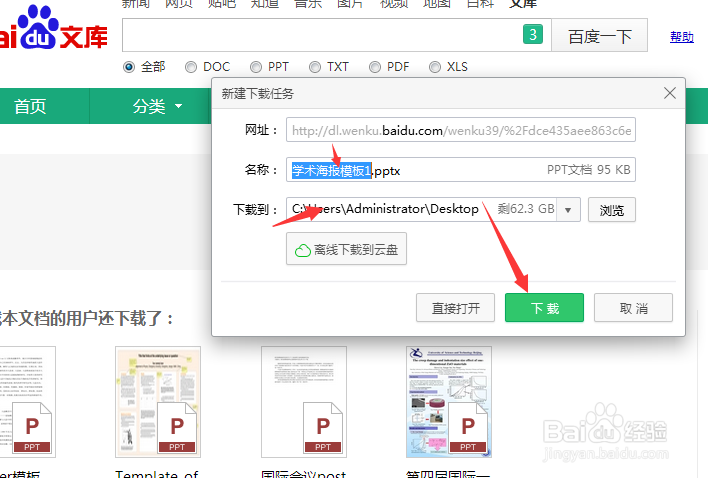Click the 浏览 browse button
This screenshot has width=708, height=478.
coord(612,210)
